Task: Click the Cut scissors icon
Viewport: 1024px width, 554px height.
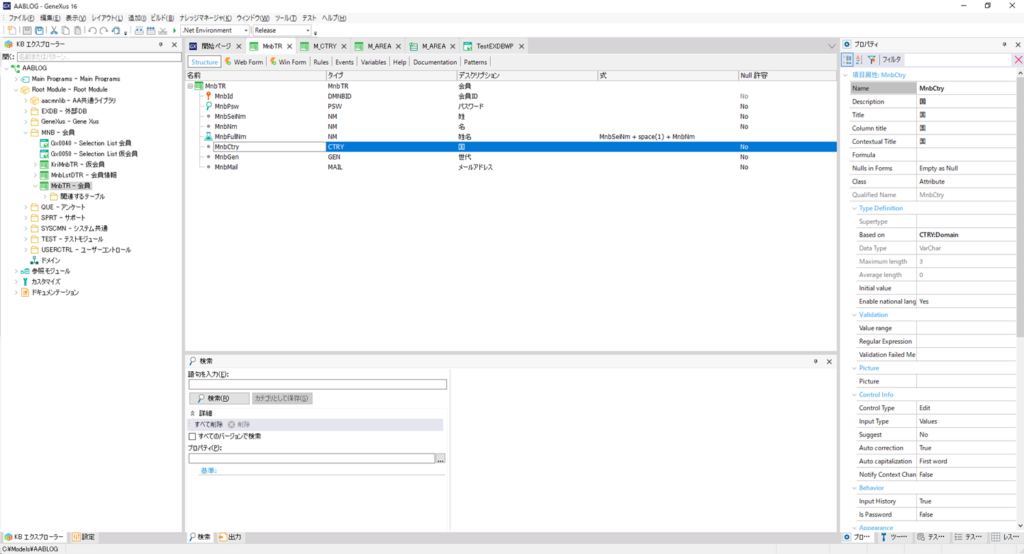Action: pyautogui.click(x=53, y=31)
